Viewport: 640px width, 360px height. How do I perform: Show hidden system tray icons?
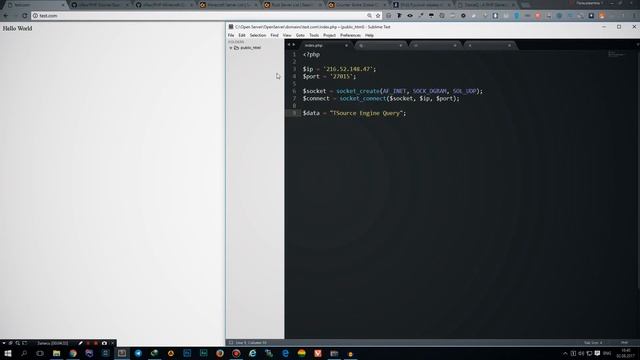(565, 353)
